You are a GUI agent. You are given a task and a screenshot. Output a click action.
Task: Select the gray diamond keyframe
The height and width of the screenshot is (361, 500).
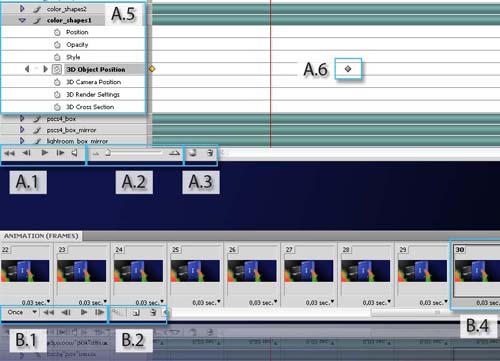tap(348, 69)
